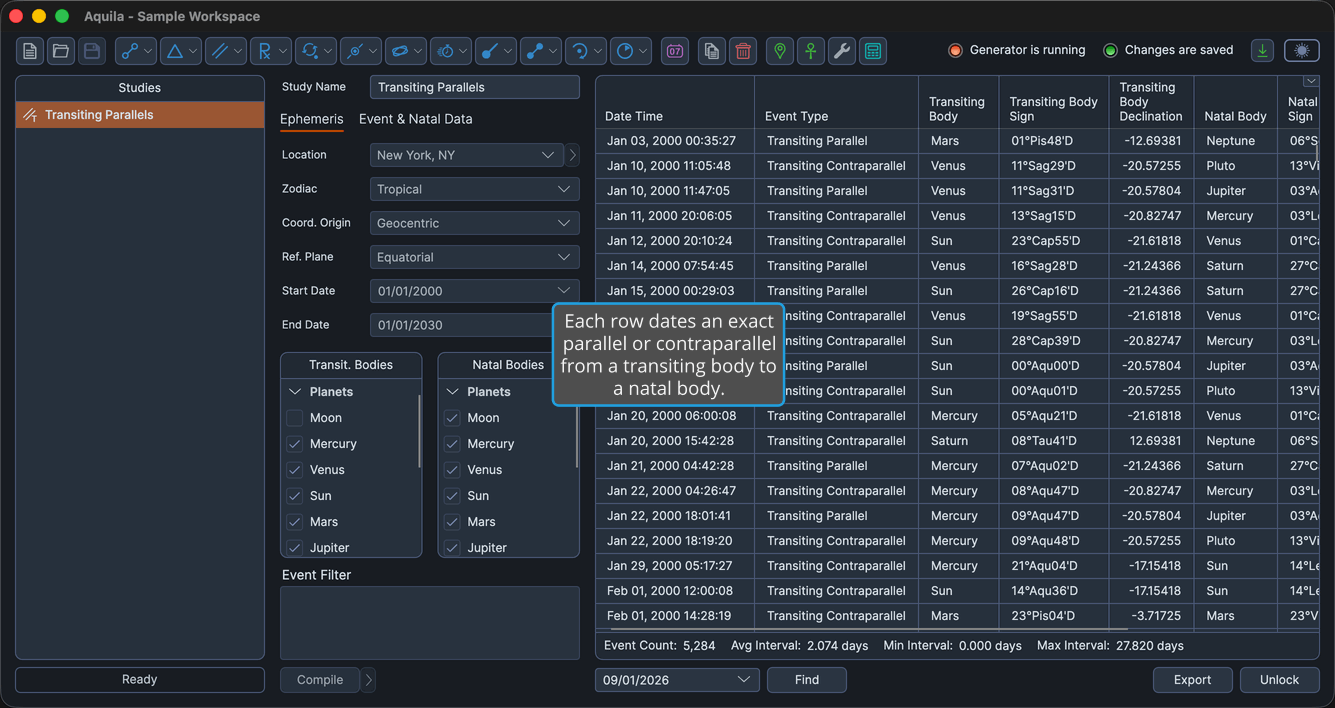Switch to the Event & Natal Data tab
This screenshot has height=708, width=1335.
click(415, 119)
